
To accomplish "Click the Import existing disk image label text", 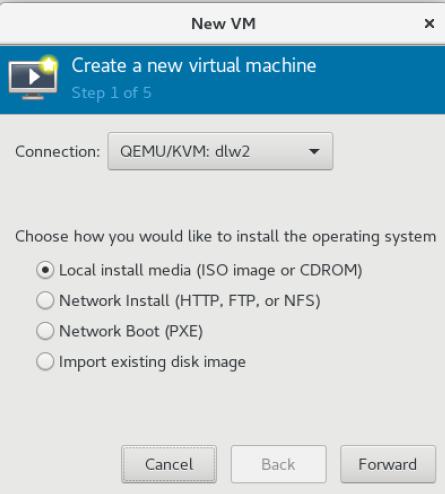I will pyautogui.click(x=152, y=362).
